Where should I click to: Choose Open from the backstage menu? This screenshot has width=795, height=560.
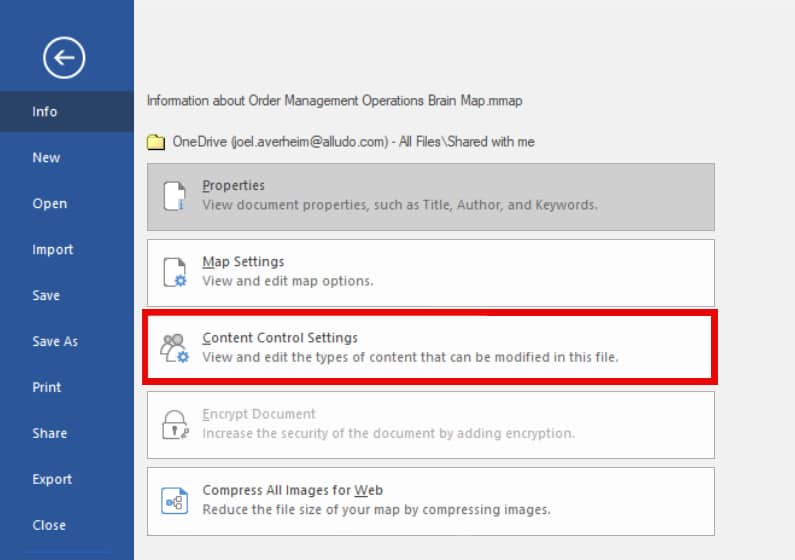pyautogui.click(x=49, y=204)
